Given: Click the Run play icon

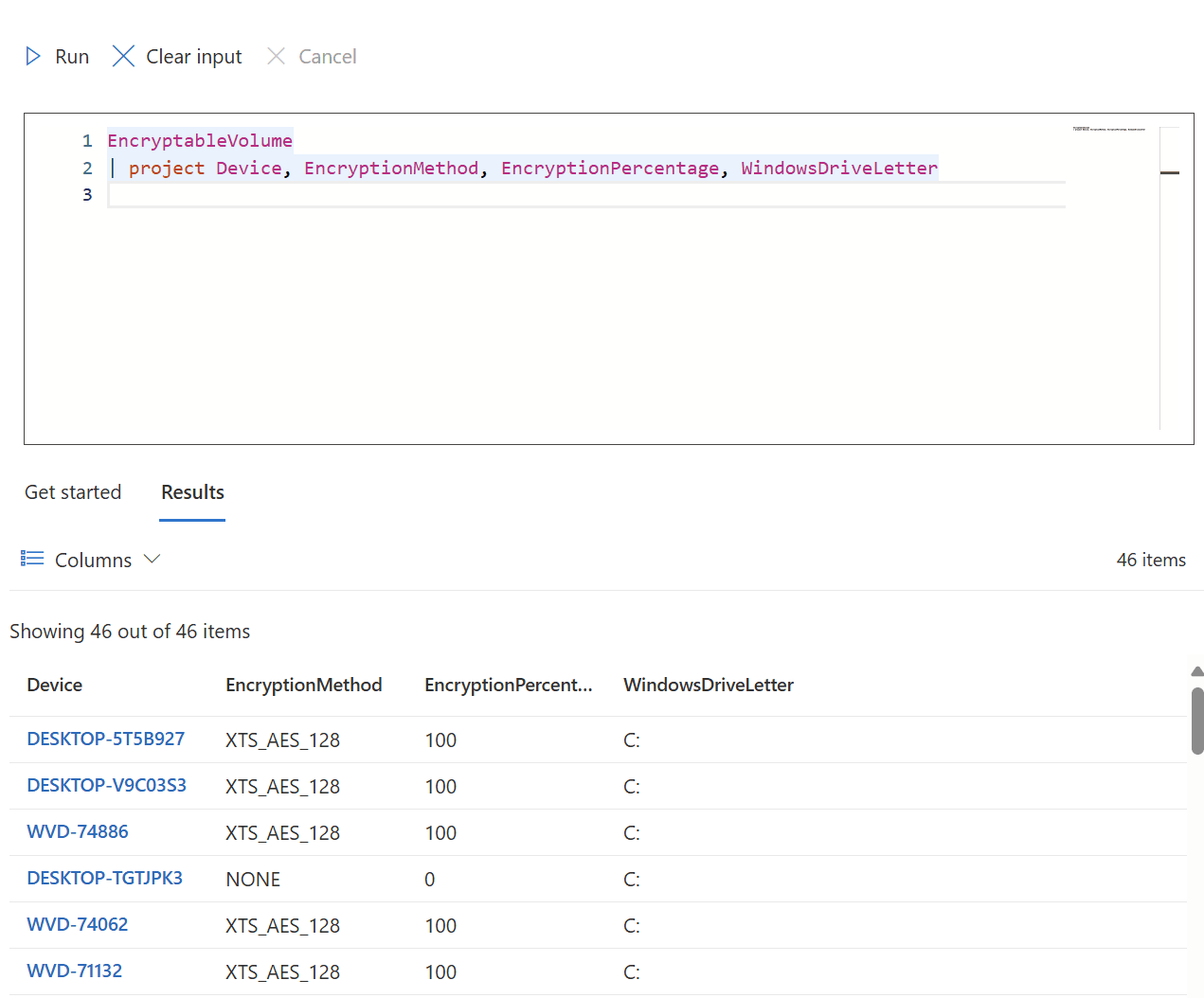Looking at the screenshot, I should [33, 57].
